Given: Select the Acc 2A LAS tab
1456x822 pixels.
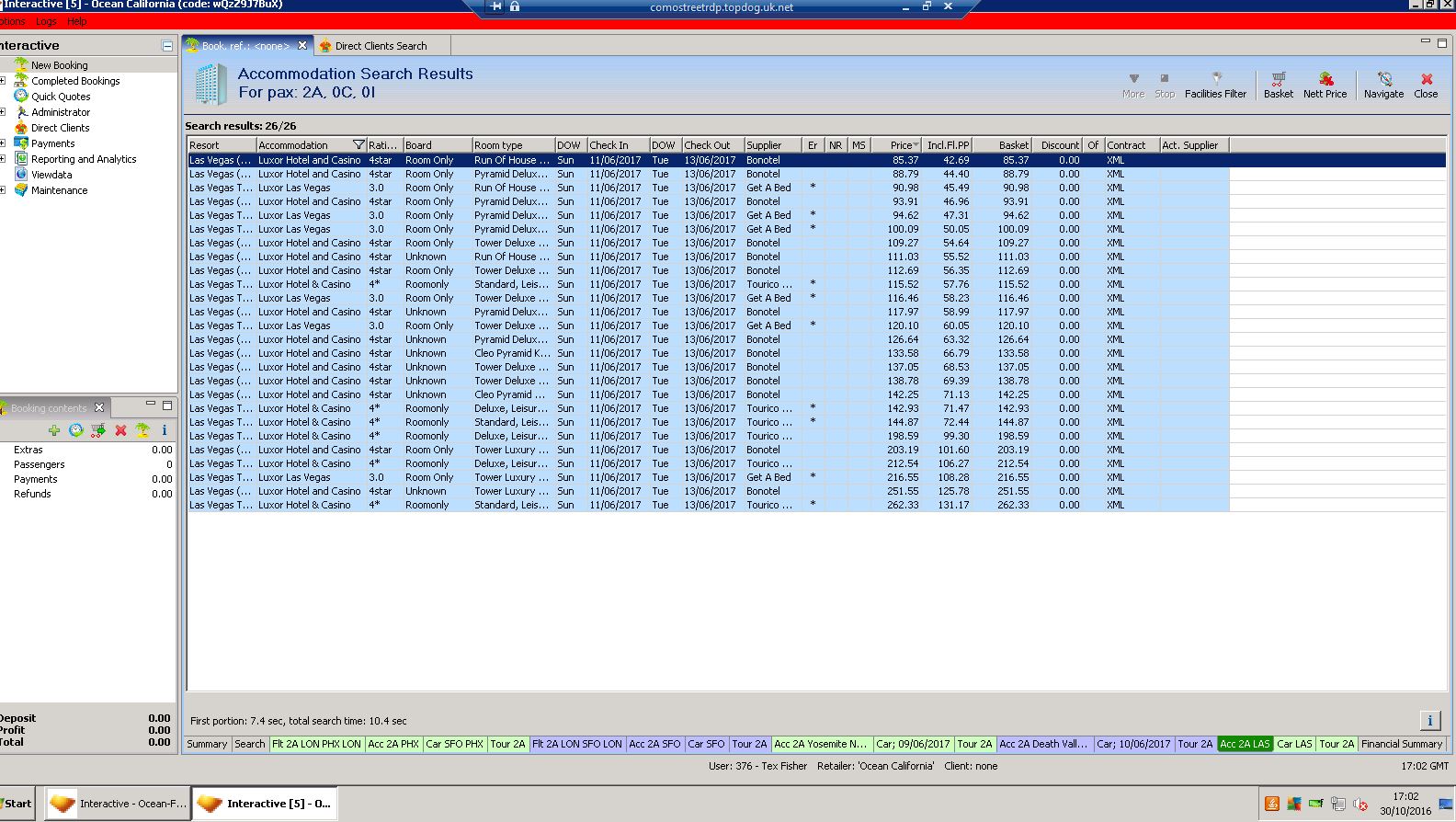Looking at the screenshot, I should 1245,744.
